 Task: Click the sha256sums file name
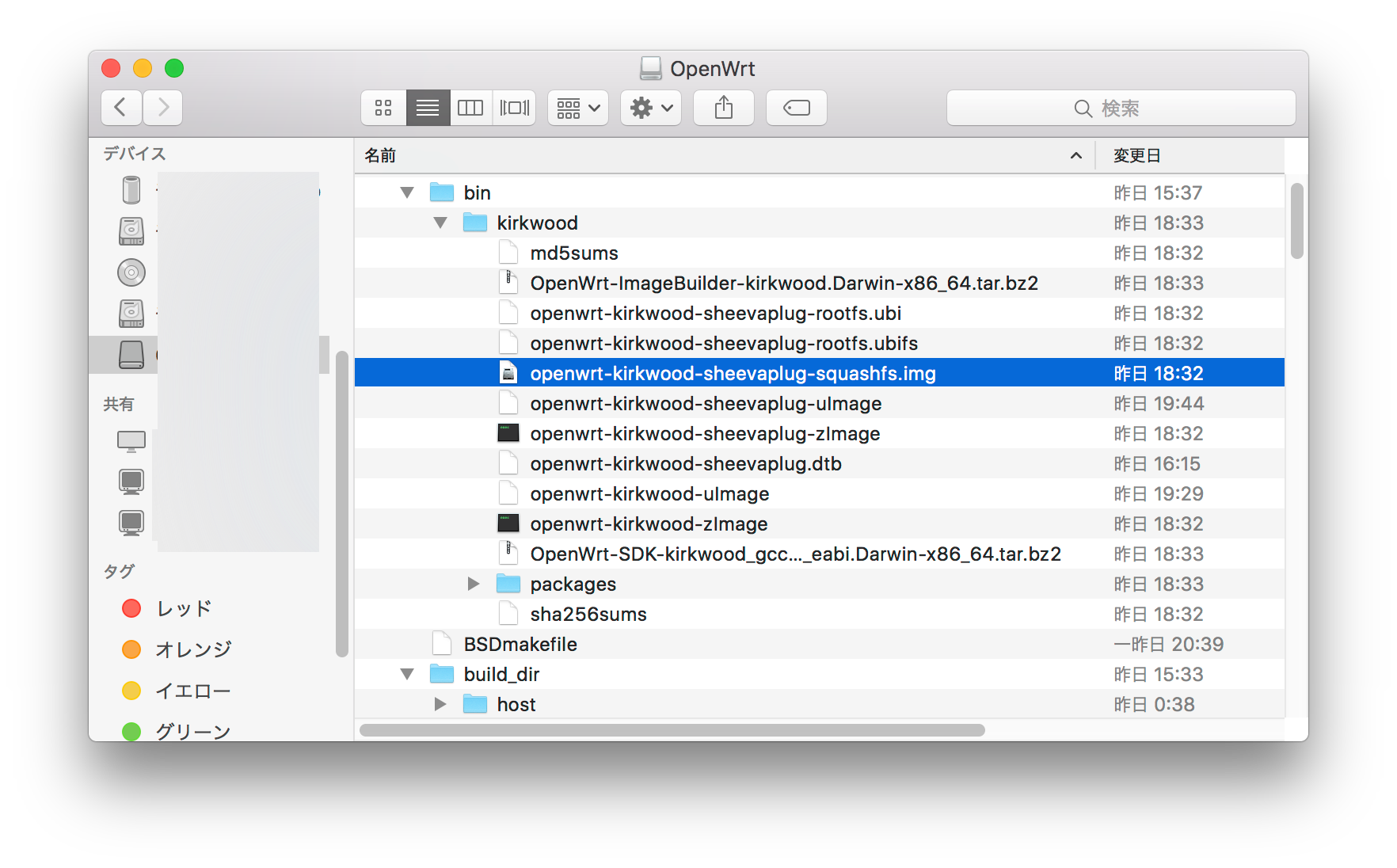pyautogui.click(x=588, y=615)
